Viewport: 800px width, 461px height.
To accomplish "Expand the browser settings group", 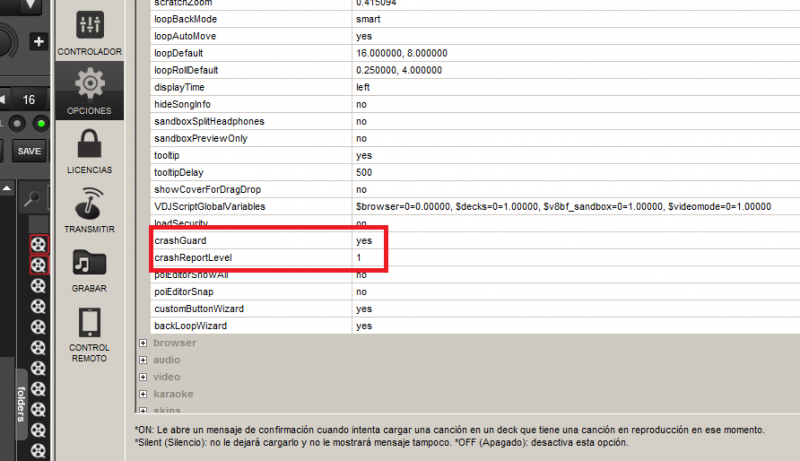I will coord(143,343).
